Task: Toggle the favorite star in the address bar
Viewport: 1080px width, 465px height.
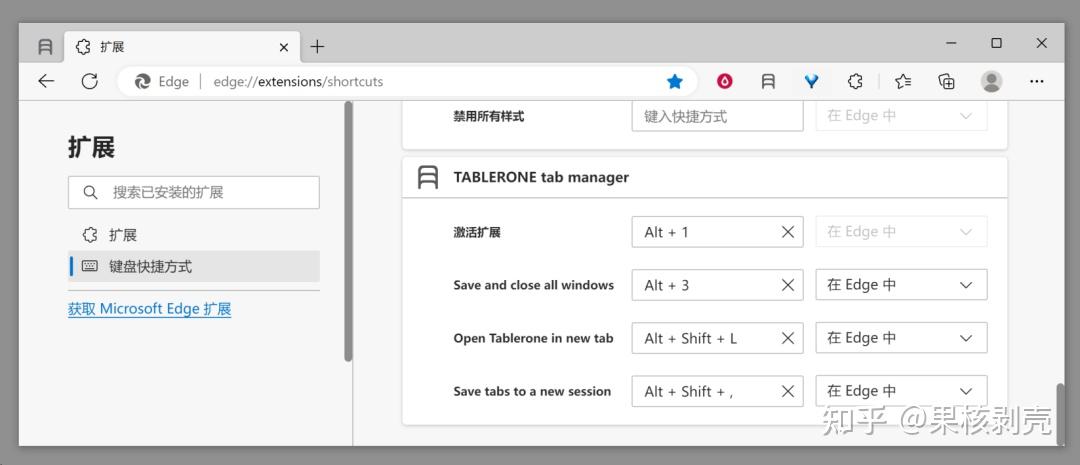Action: [x=674, y=82]
